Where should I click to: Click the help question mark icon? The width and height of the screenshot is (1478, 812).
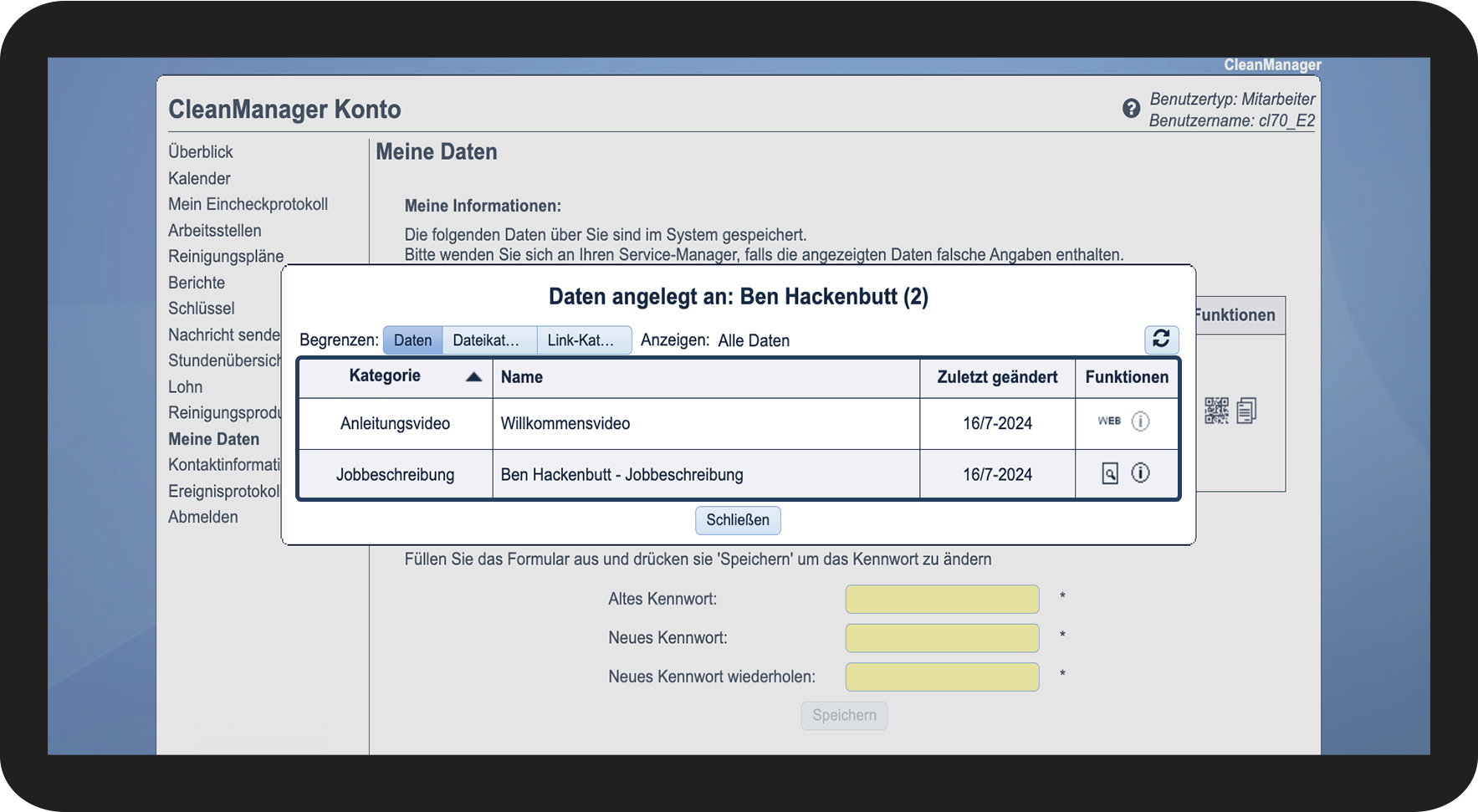[1131, 109]
